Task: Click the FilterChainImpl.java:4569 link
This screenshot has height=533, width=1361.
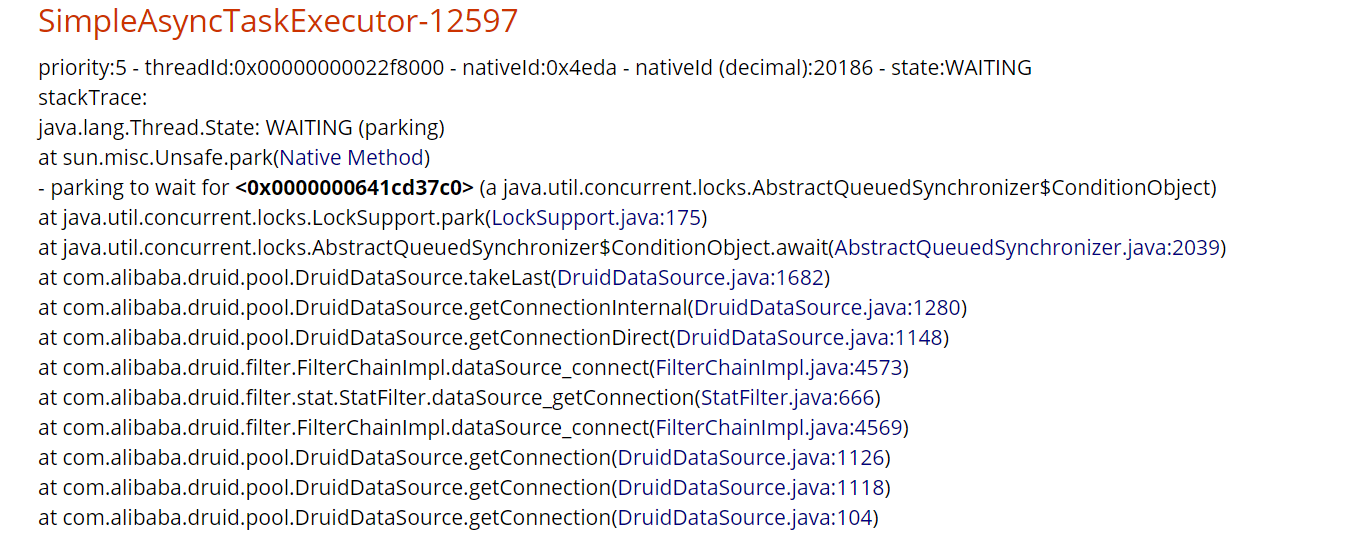Action: click(x=779, y=428)
